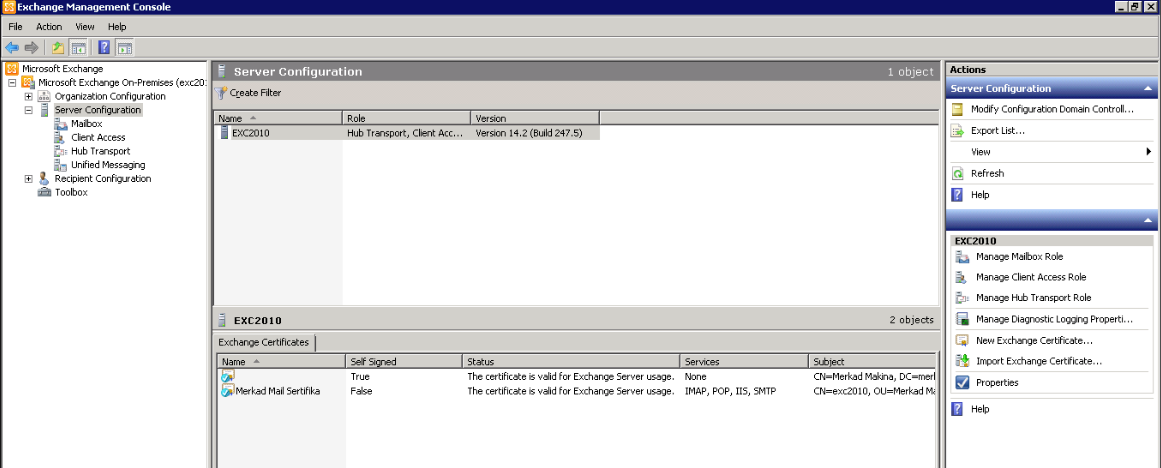Switch to the Exchange Certificates tab
This screenshot has height=468, width=1161.
(264, 342)
